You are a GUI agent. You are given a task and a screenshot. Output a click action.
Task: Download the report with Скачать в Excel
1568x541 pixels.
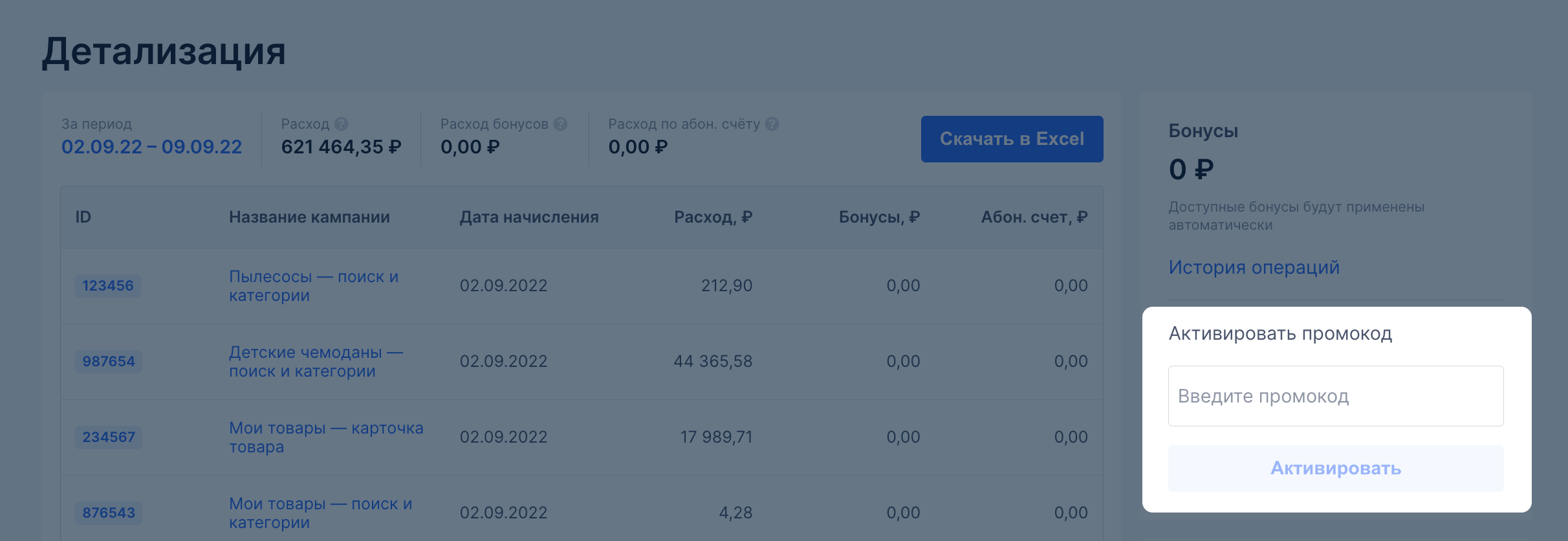(1012, 139)
